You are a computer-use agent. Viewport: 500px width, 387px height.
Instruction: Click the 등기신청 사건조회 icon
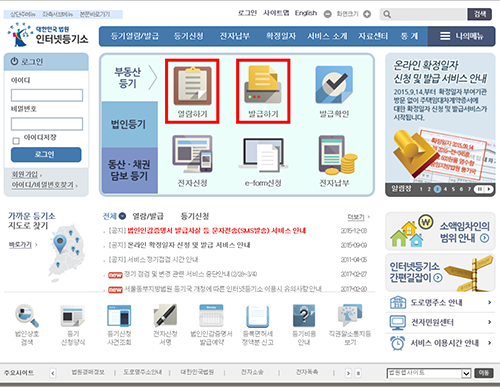pos(119,315)
